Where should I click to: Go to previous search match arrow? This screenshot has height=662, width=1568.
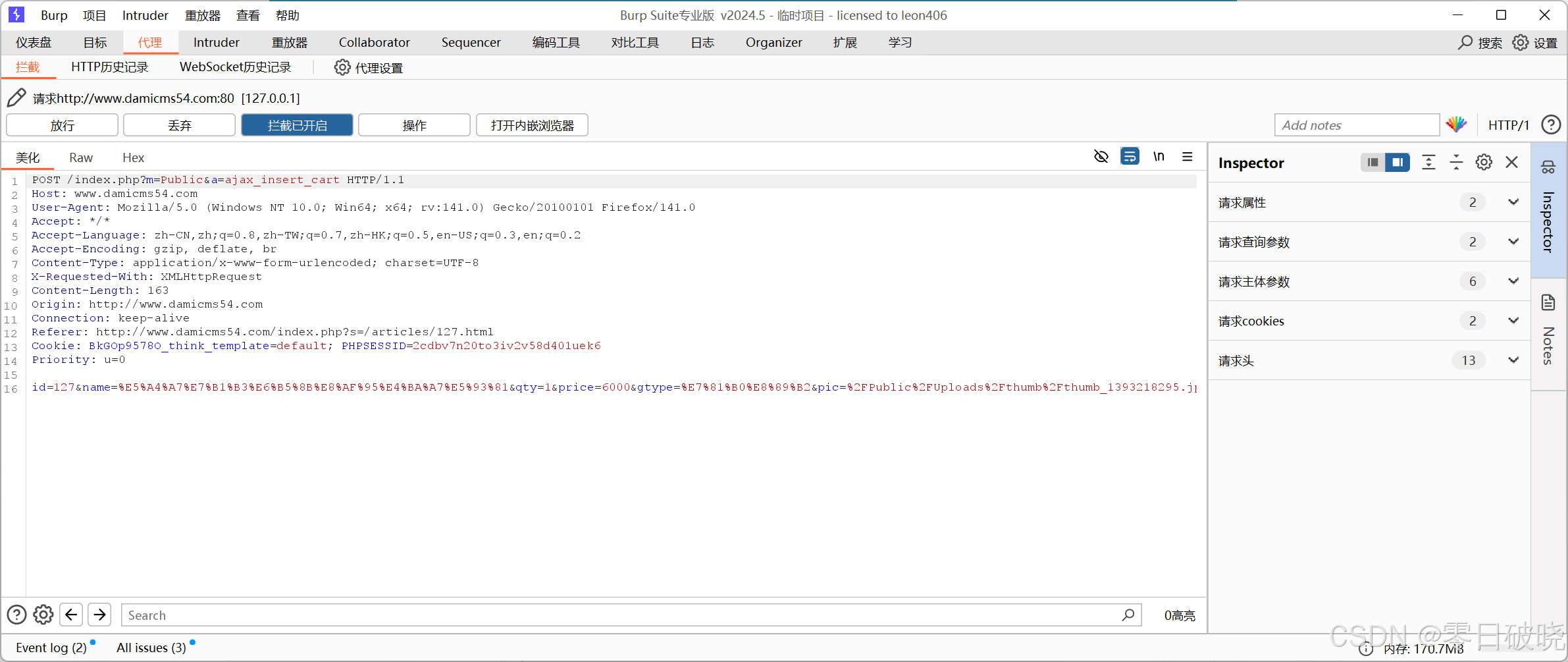pos(71,615)
